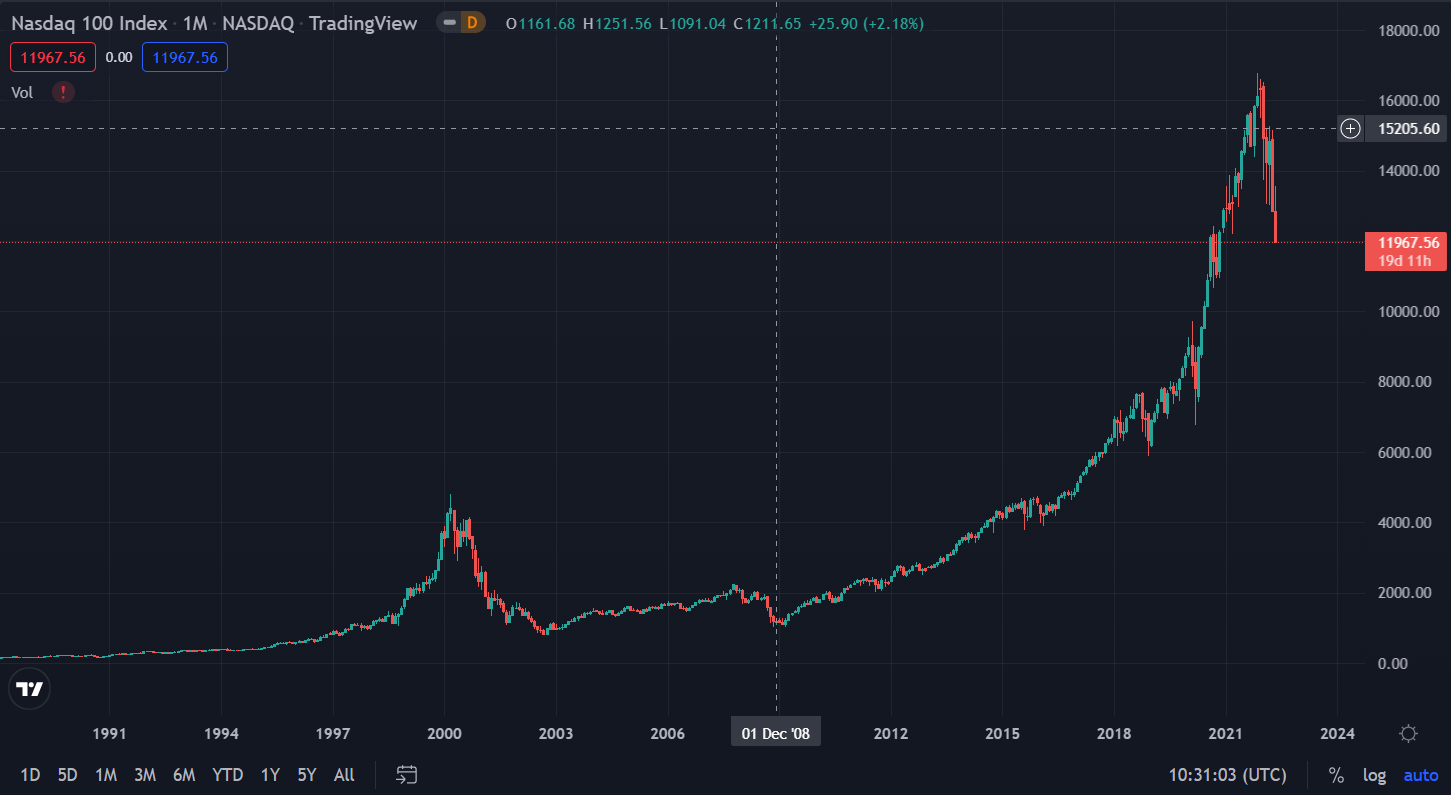Click the 2012 year label on time axis
The width and height of the screenshot is (1451, 795).
(x=891, y=734)
